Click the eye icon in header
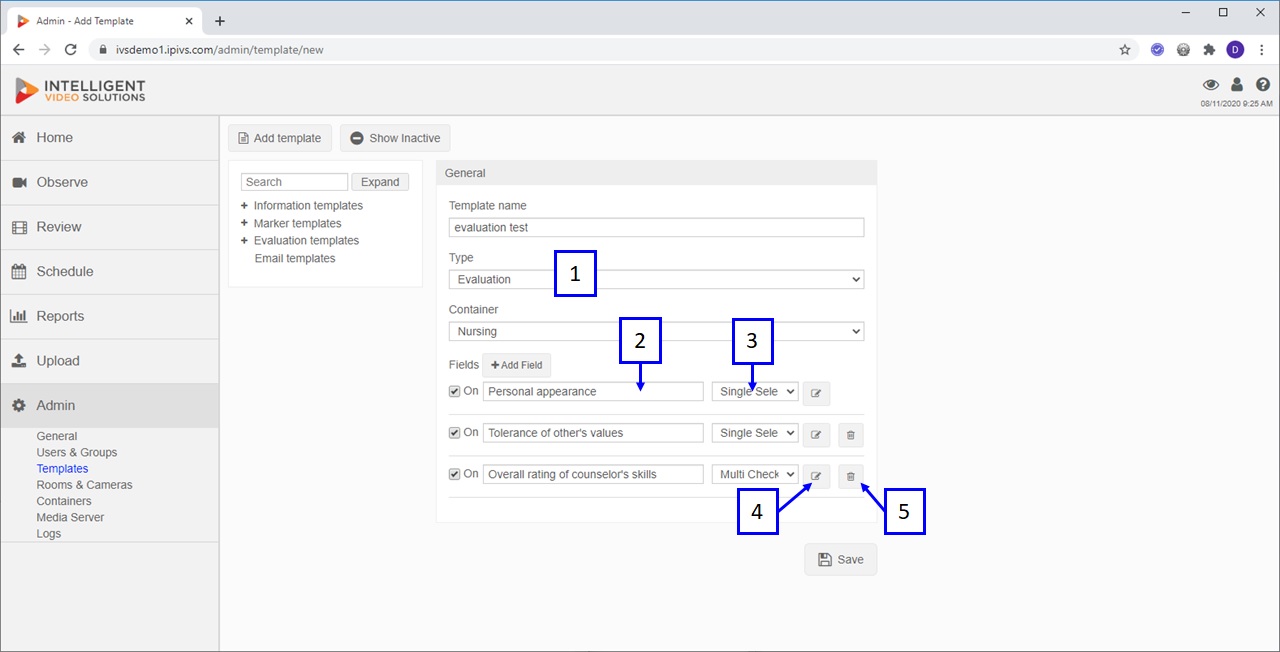 pos(1211,85)
